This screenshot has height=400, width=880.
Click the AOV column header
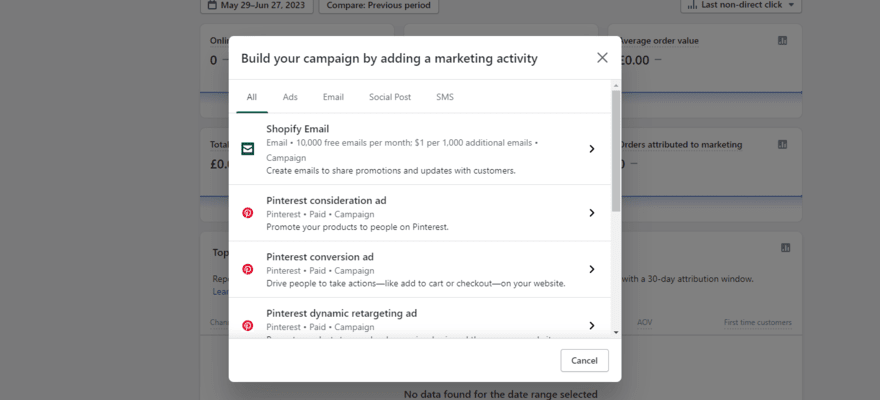tap(645, 323)
